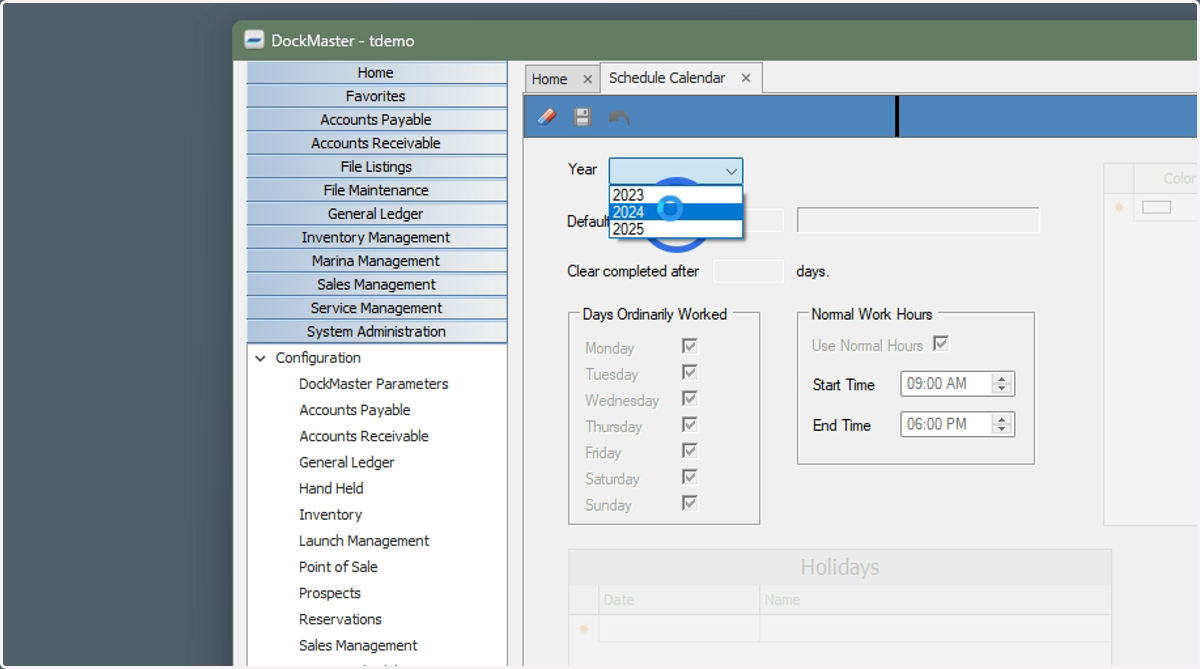Click the Clear completed after days field
The height and width of the screenshot is (669, 1200).
point(748,271)
